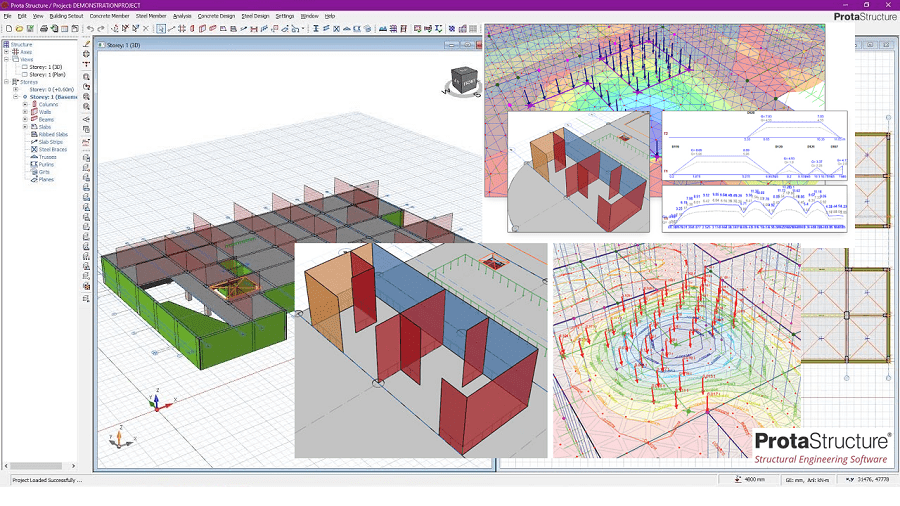Open the Steel Design menu
Image resolution: width=900 pixels, height=506 pixels.
[x=255, y=16]
